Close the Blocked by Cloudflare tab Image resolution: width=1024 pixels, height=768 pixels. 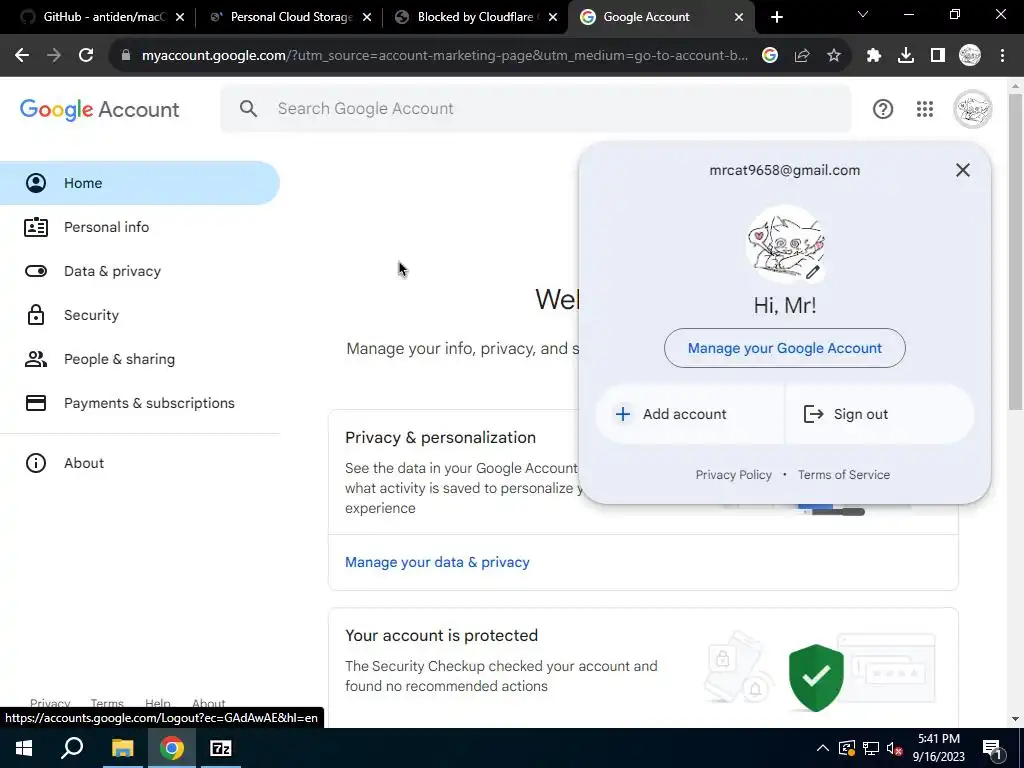(x=553, y=17)
